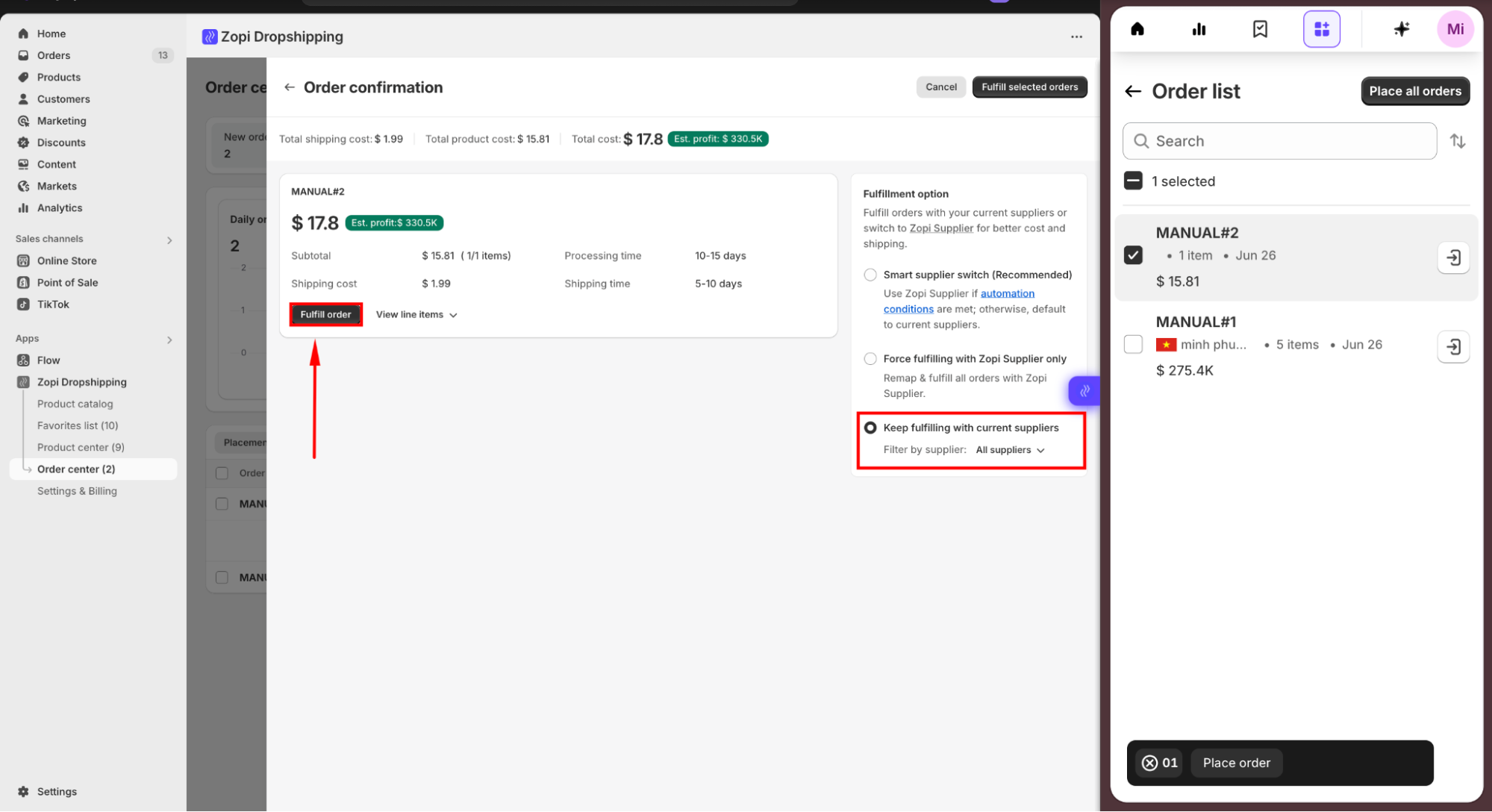Click Place order in bottom bar
1492x812 pixels.
click(1236, 763)
